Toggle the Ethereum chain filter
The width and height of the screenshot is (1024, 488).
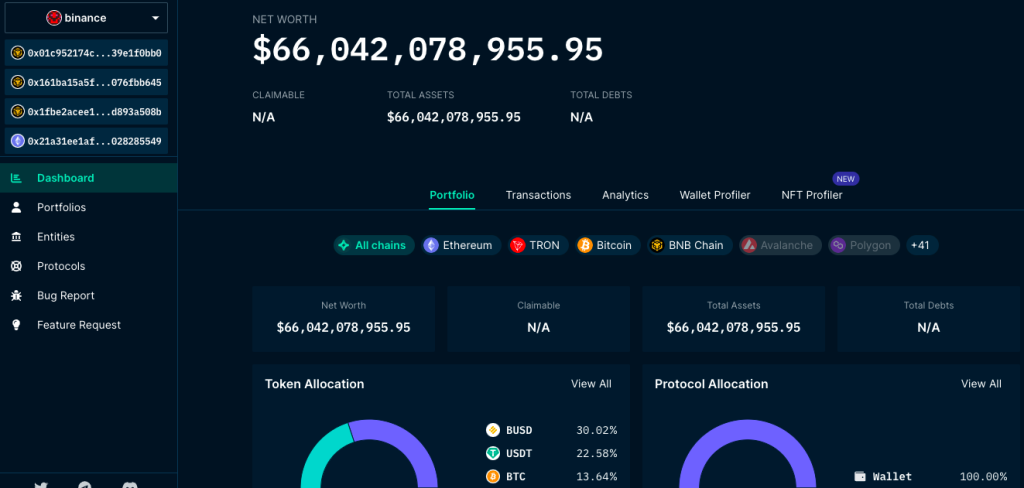(x=458, y=245)
